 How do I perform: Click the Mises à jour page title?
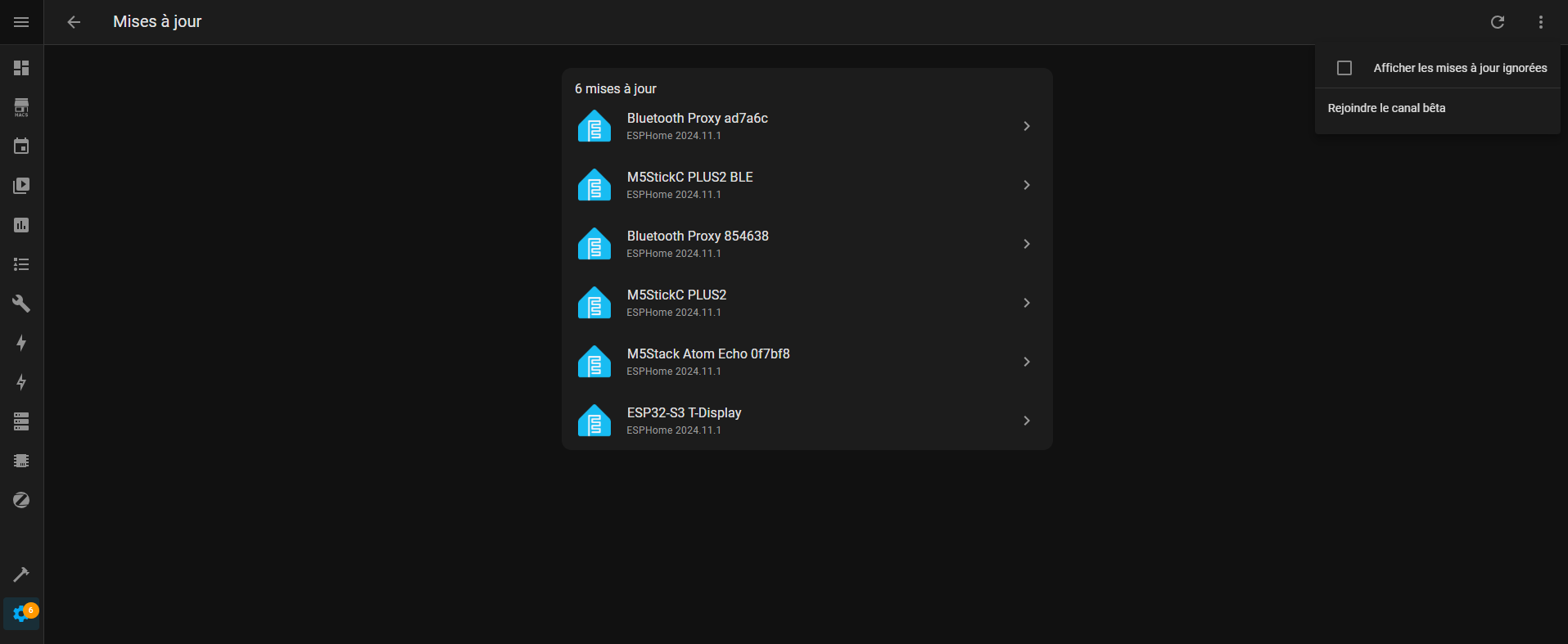(x=157, y=22)
